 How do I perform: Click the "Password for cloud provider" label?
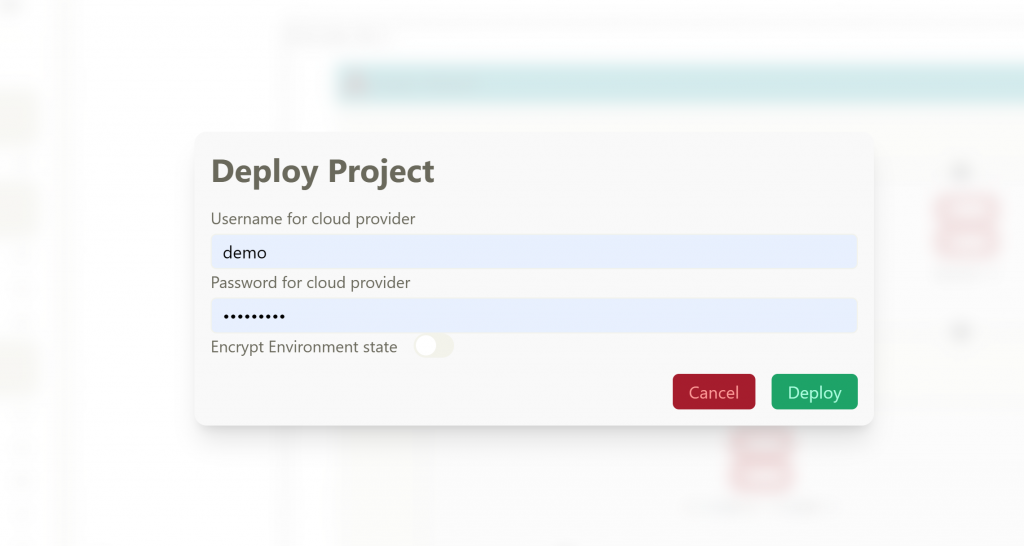coord(310,283)
